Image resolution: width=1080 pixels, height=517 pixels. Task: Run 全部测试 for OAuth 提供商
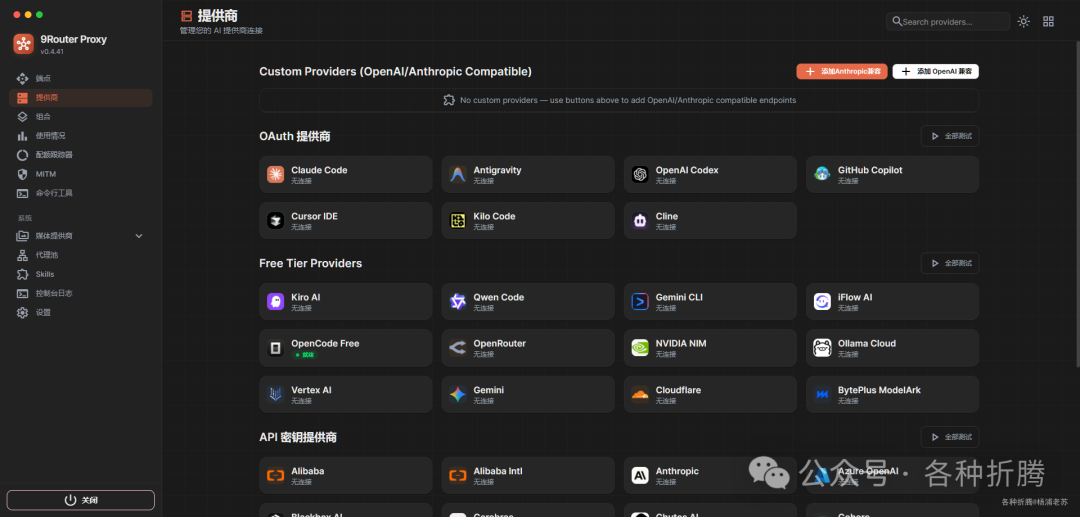pos(950,136)
